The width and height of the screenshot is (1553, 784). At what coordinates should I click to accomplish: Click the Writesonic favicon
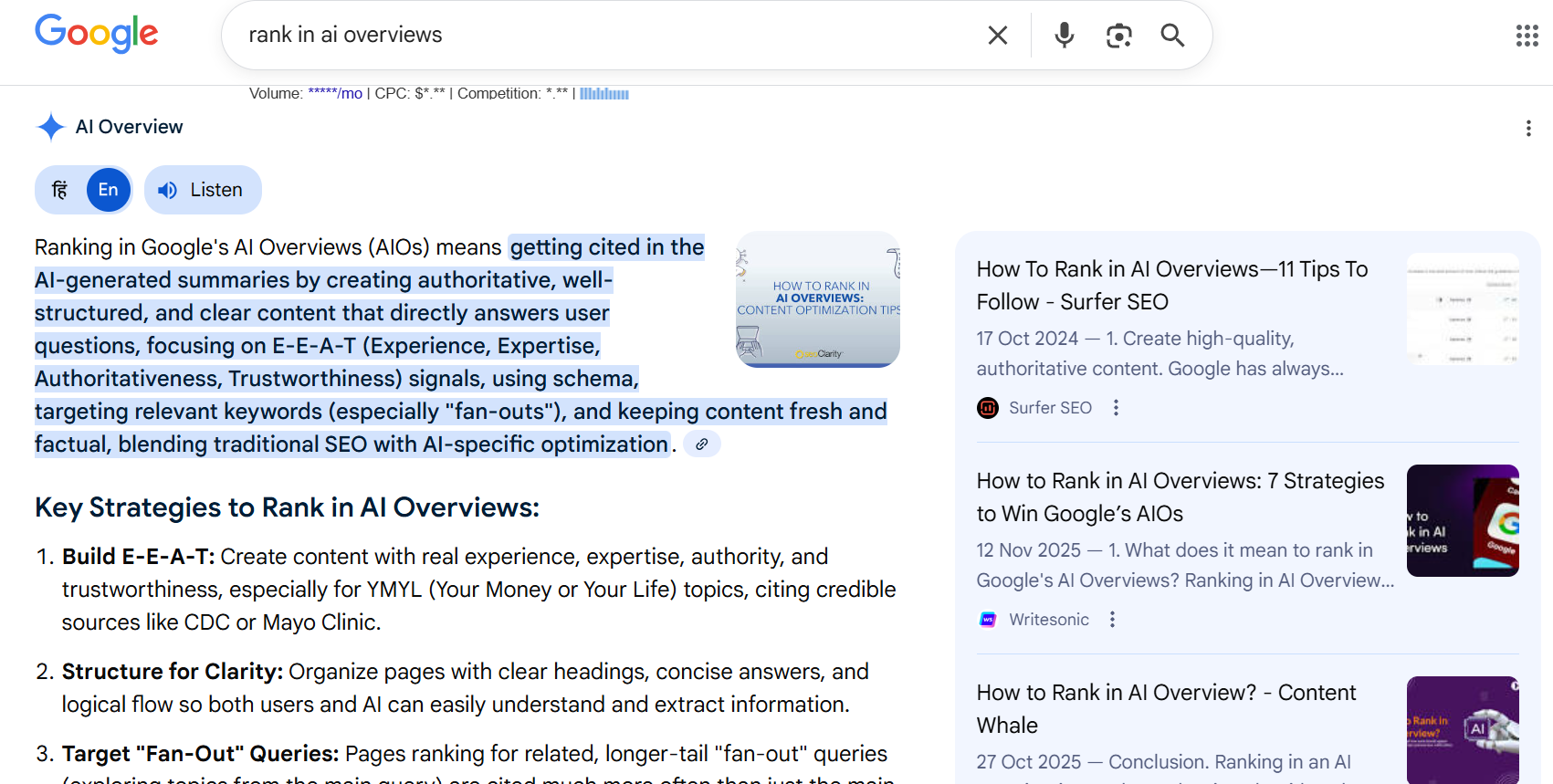point(988,620)
